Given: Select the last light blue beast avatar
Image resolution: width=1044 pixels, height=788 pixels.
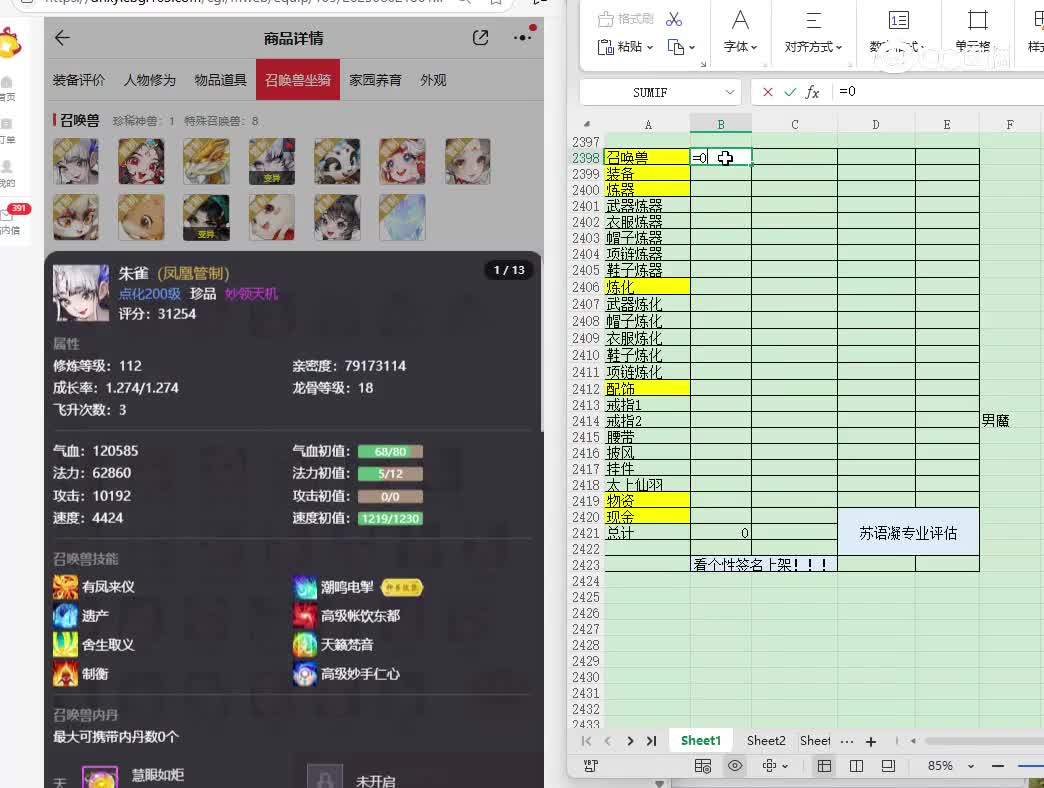Looking at the screenshot, I should [x=402, y=217].
